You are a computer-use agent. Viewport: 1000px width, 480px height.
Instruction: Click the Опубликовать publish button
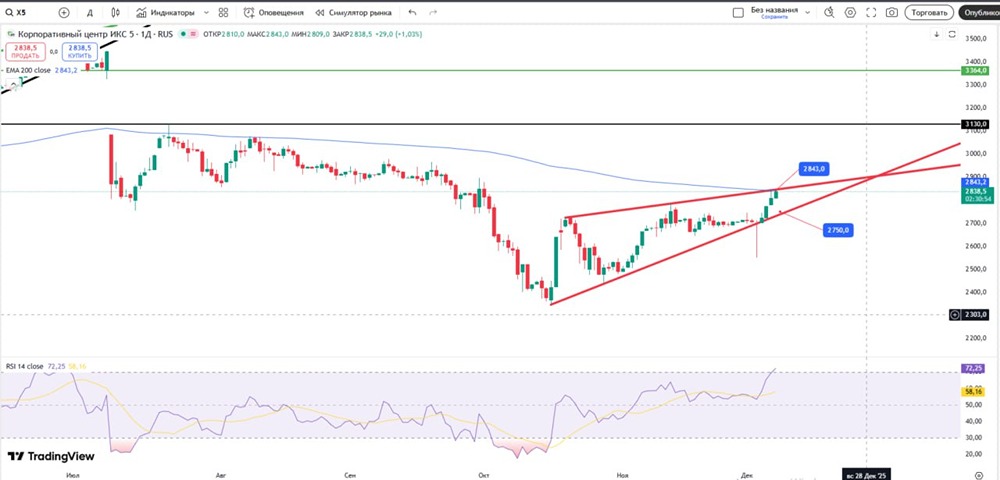pos(979,12)
